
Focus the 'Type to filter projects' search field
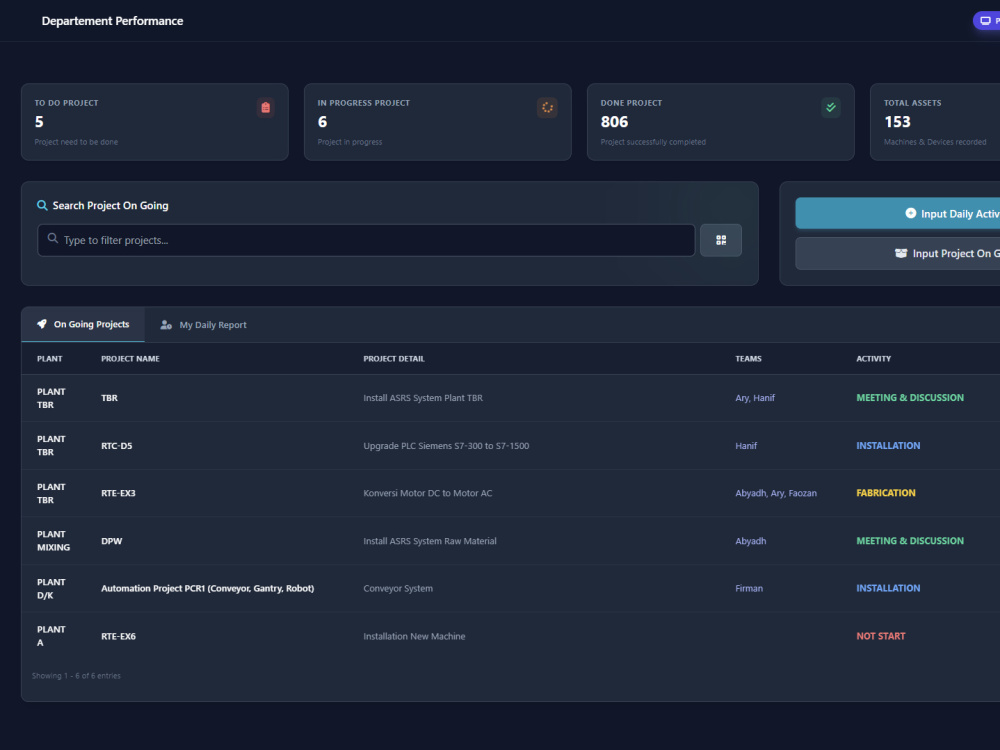(x=366, y=240)
